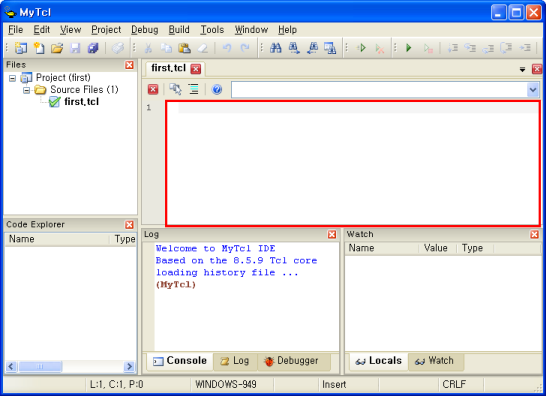
Task: Click the indent lines icon in editor toolbar
Action: (194, 90)
